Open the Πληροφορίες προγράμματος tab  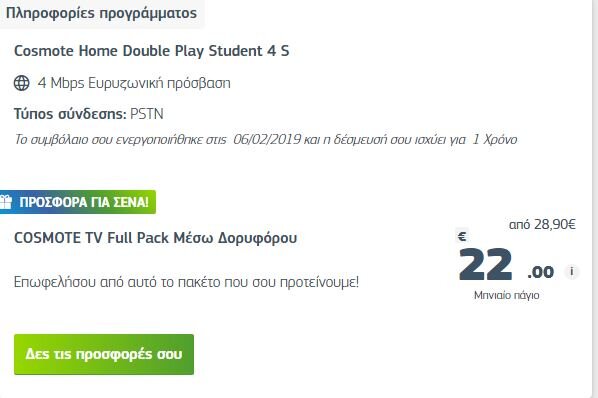(102, 13)
